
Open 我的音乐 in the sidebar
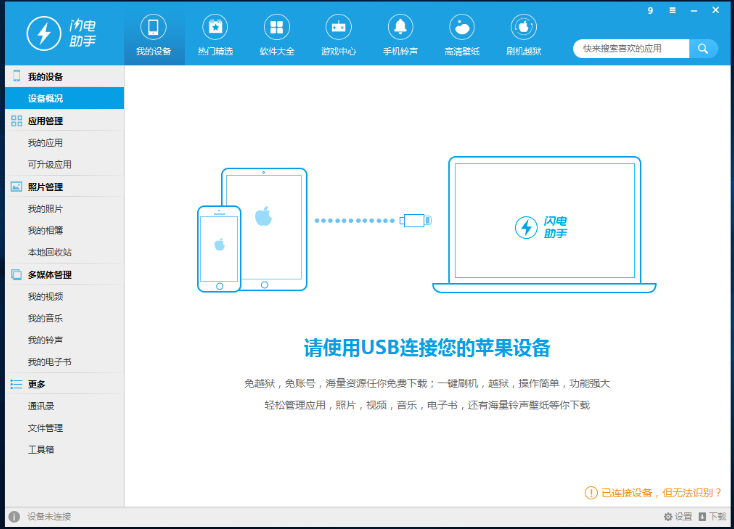pos(45,319)
